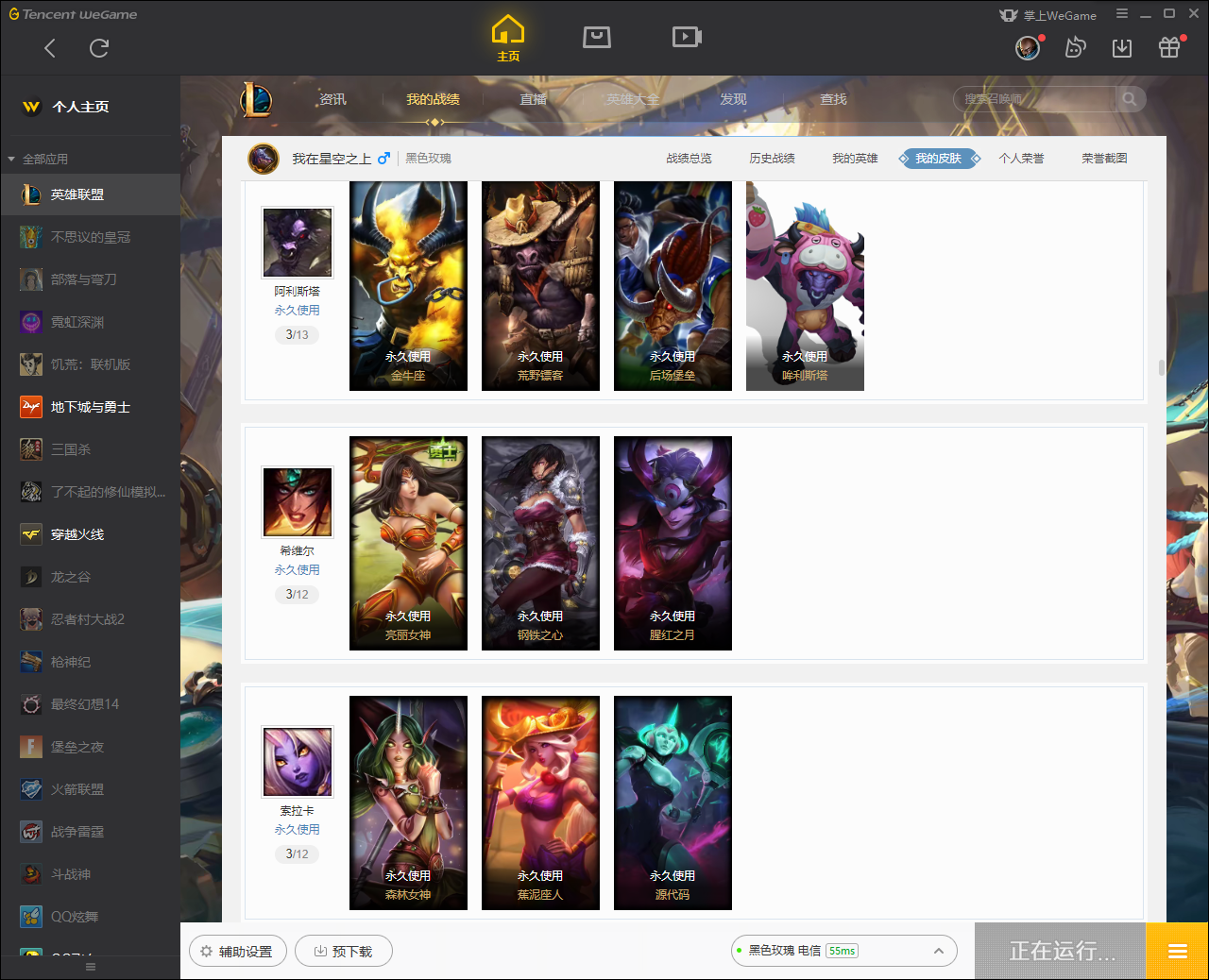
Task: Select QQ炫舞 in the game list
Action: 90,917
